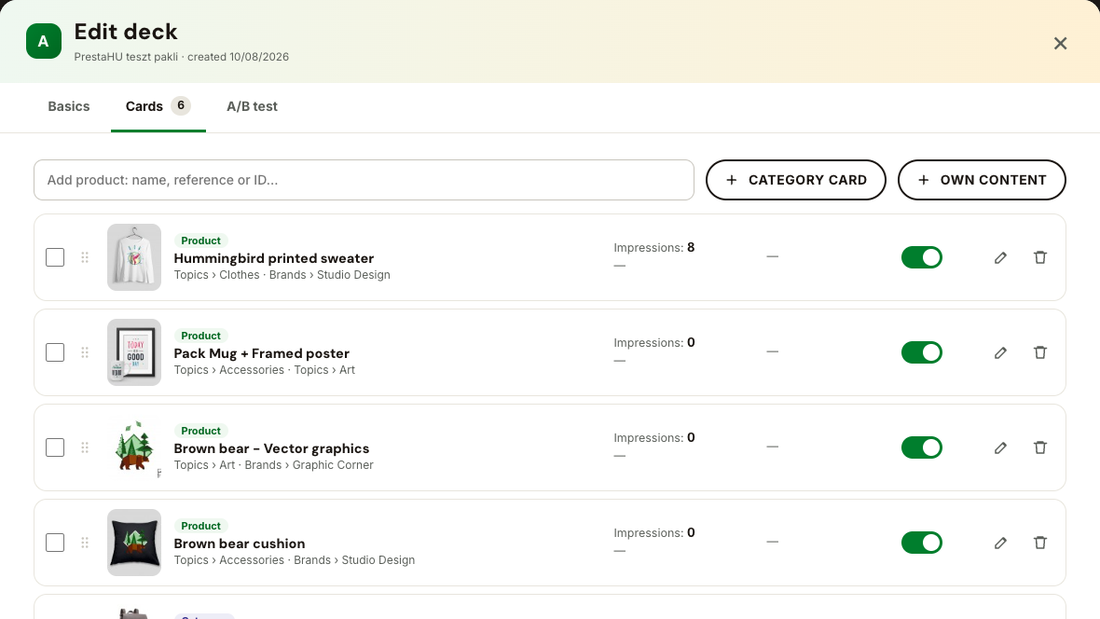Go to the A/B test tab
The width and height of the screenshot is (1100, 619).
(252, 107)
